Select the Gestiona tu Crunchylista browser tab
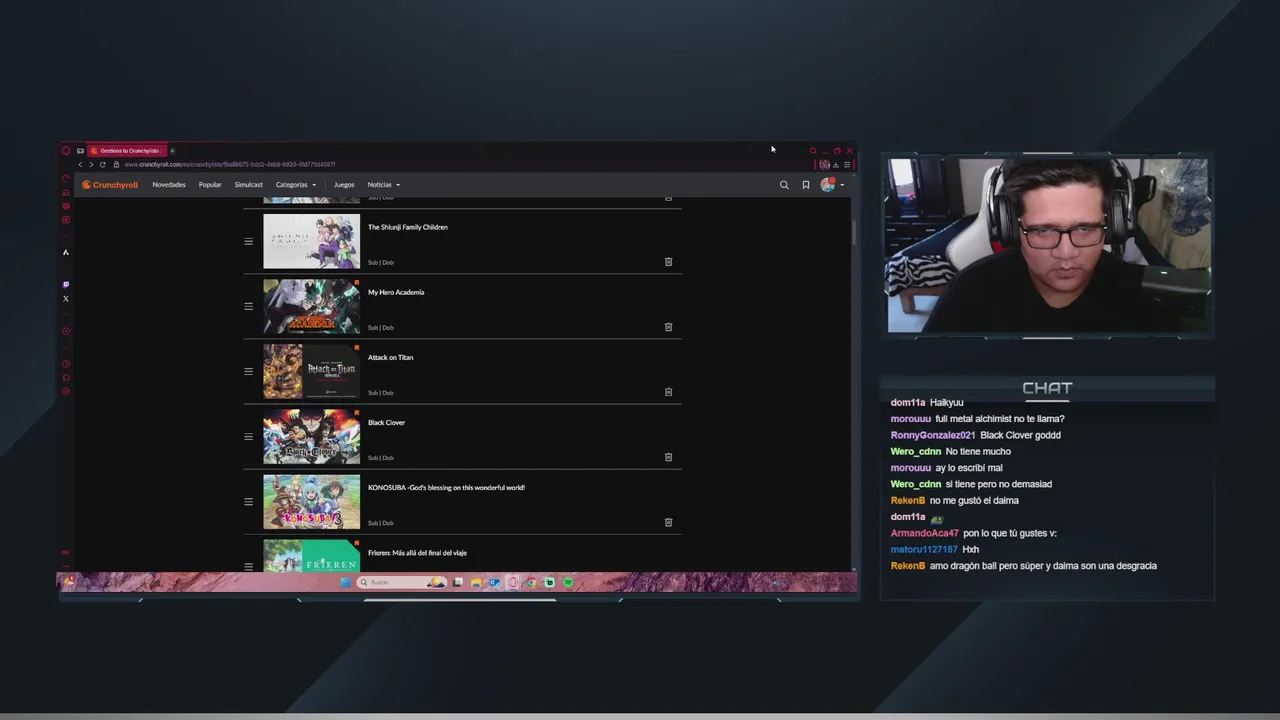The image size is (1280, 720). pos(126,151)
